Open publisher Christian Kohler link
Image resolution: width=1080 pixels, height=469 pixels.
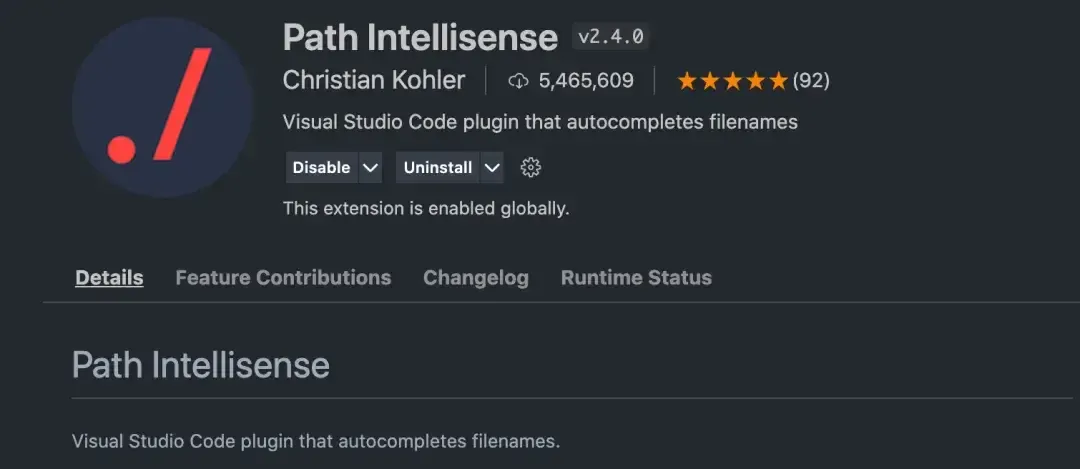374,80
